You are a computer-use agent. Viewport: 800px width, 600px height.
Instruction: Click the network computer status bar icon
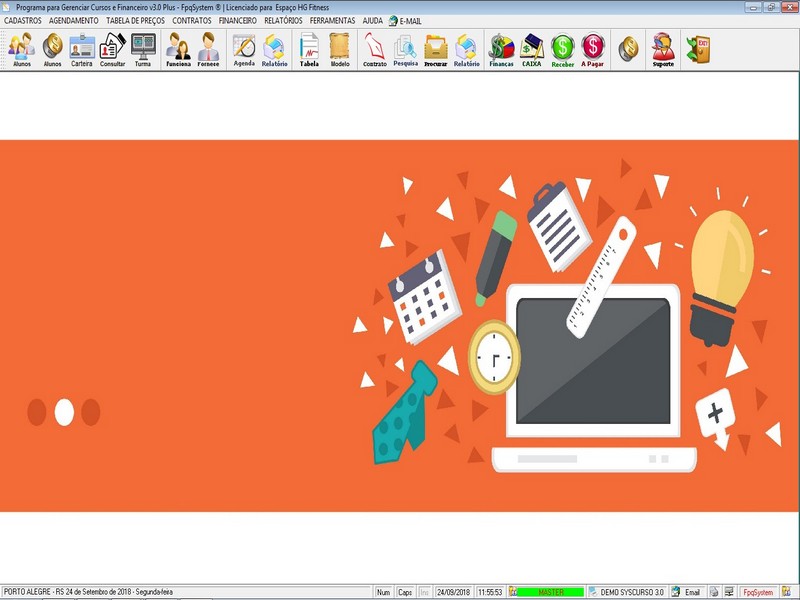[x=729, y=592]
